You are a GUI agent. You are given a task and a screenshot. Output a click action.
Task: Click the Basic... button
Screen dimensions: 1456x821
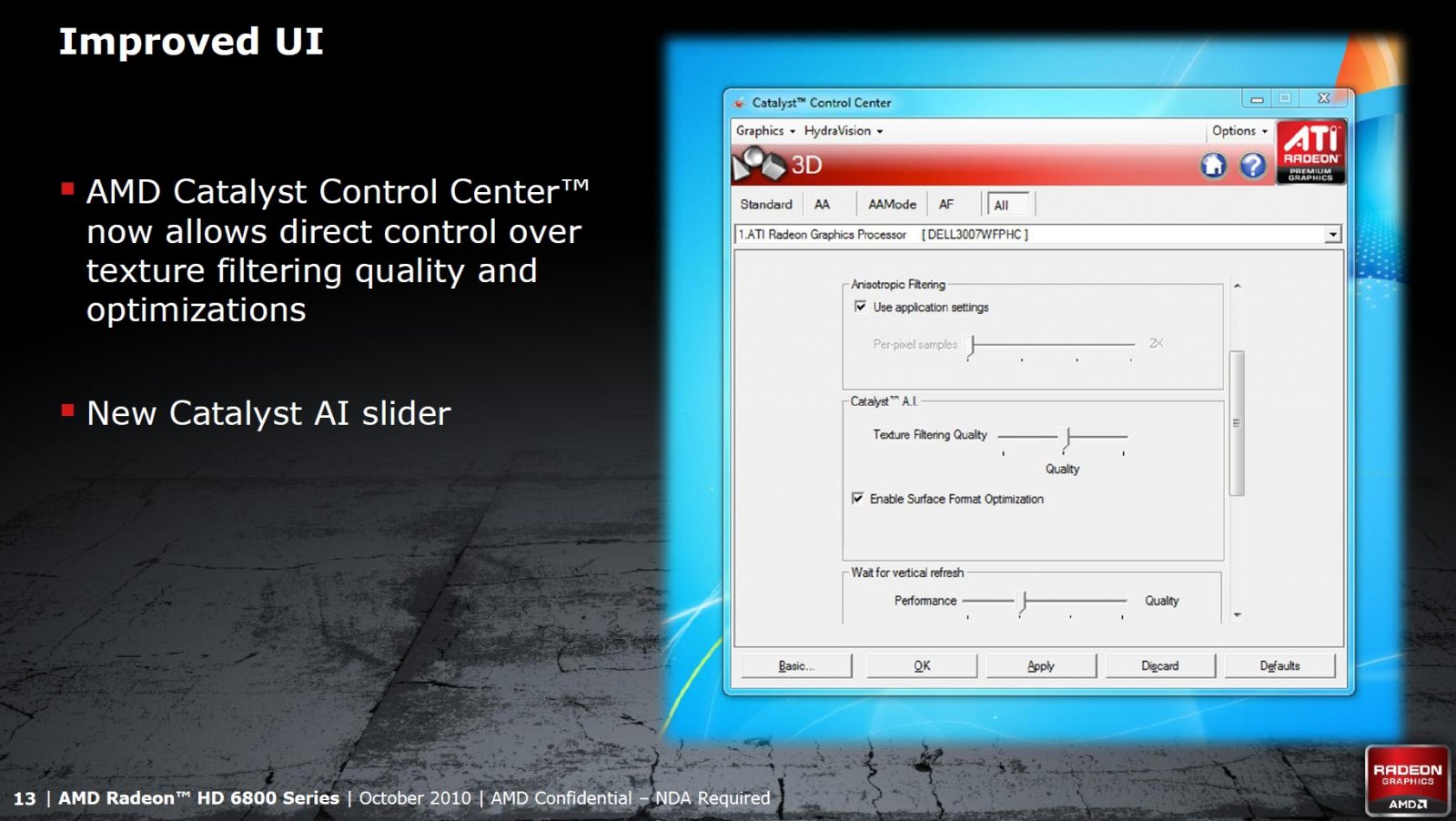[796, 666]
